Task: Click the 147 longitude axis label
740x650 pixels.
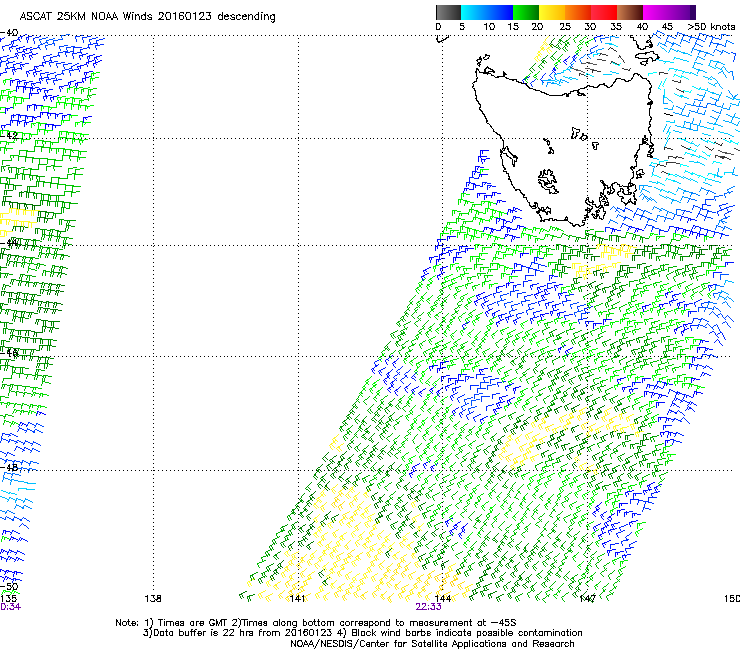Action: pyautogui.click(x=587, y=599)
